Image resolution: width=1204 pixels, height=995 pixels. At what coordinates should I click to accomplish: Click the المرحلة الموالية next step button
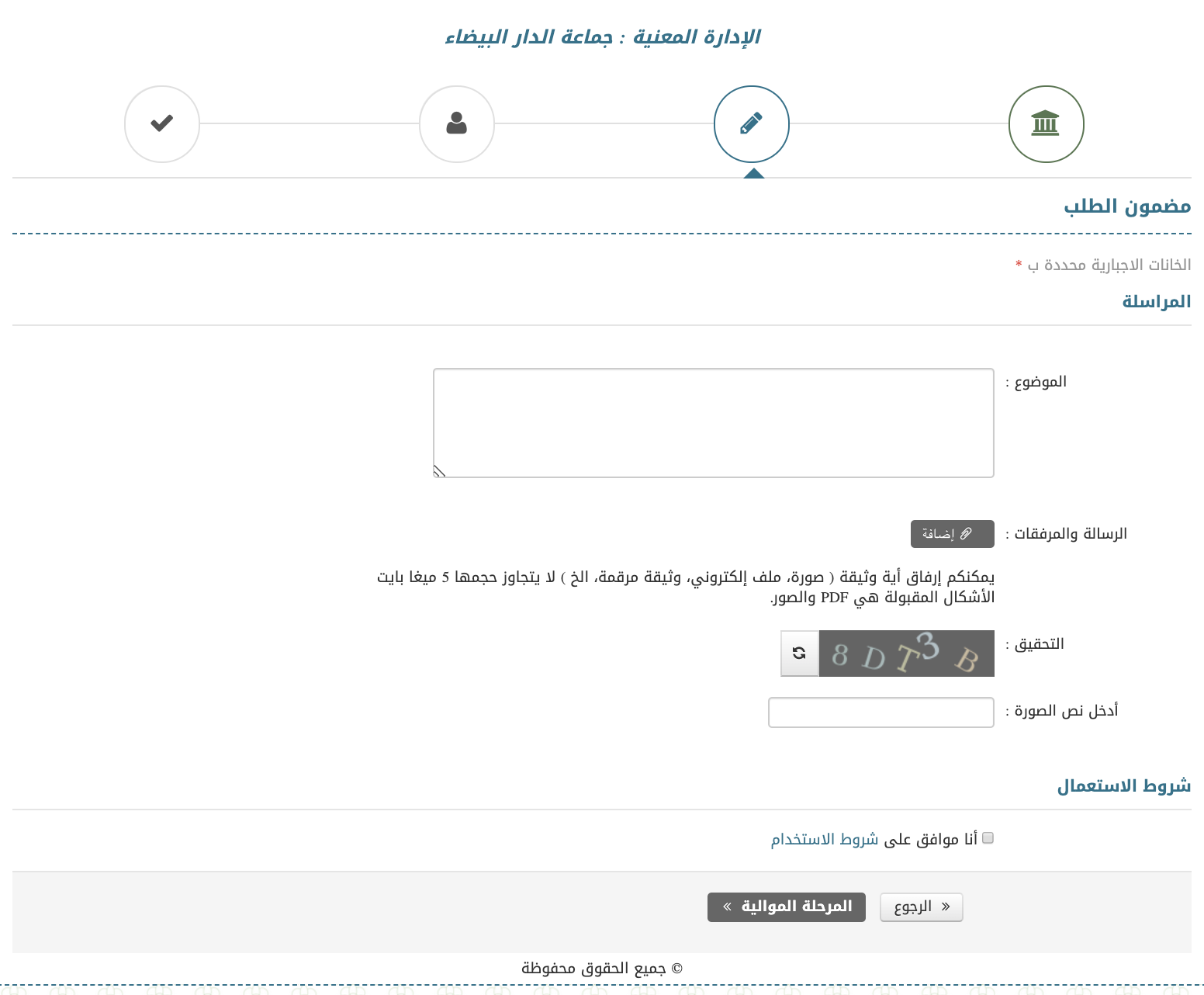[x=787, y=907]
